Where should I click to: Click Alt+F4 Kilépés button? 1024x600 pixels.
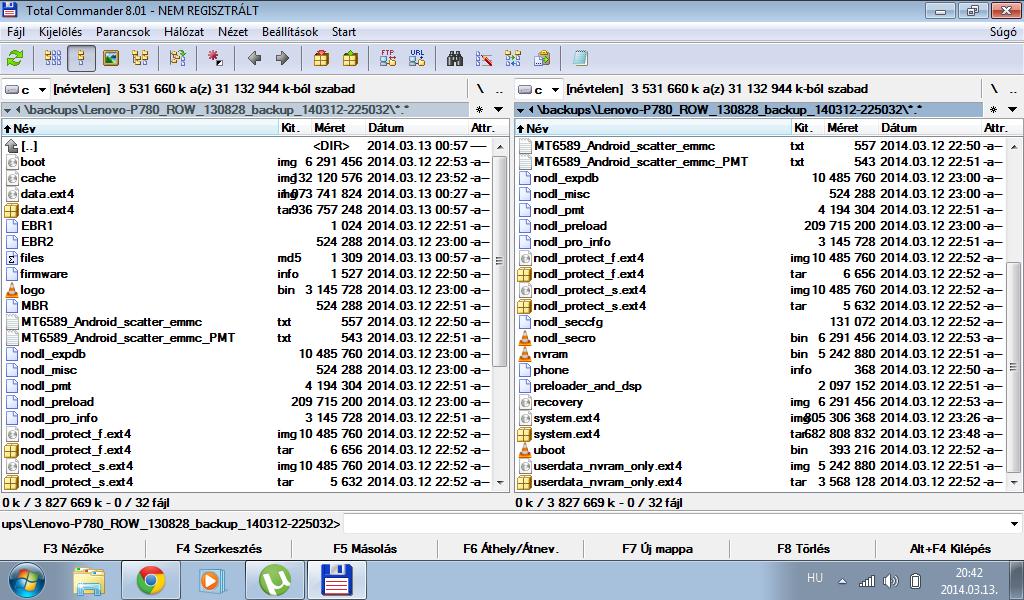click(950, 549)
